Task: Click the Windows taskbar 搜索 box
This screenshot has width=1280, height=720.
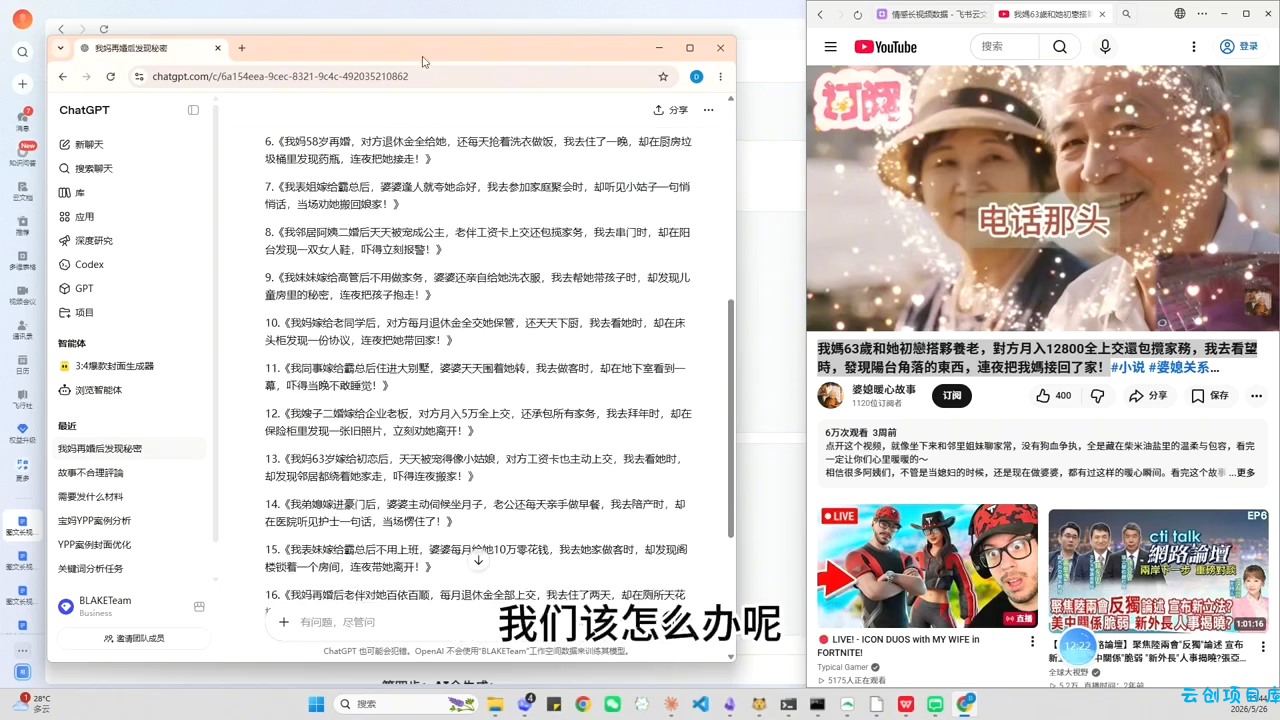Action: click(406, 704)
